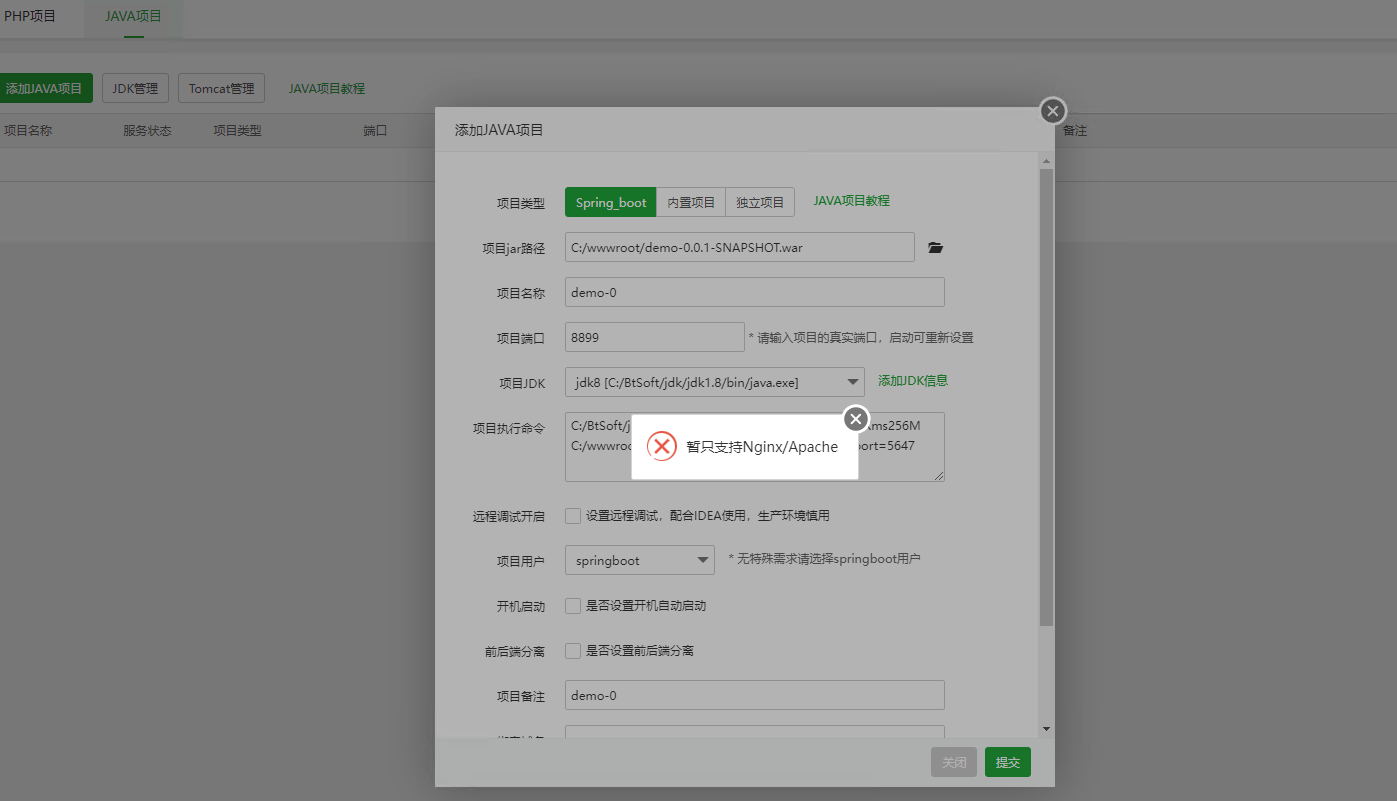This screenshot has height=801, width=1397.
Task: Click the 服务状态 column header
Action: 147,130
